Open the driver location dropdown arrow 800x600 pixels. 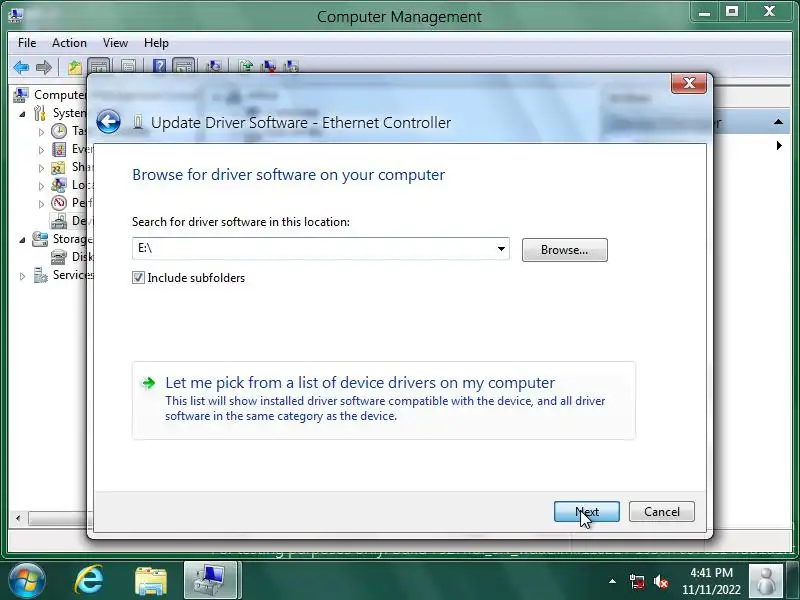[x=501, y=248]
